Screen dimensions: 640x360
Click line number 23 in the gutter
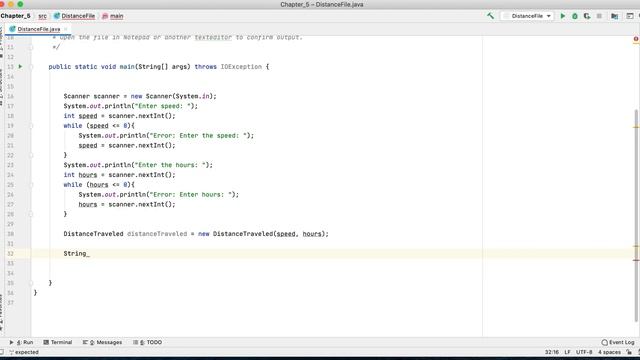coord(10,165)
